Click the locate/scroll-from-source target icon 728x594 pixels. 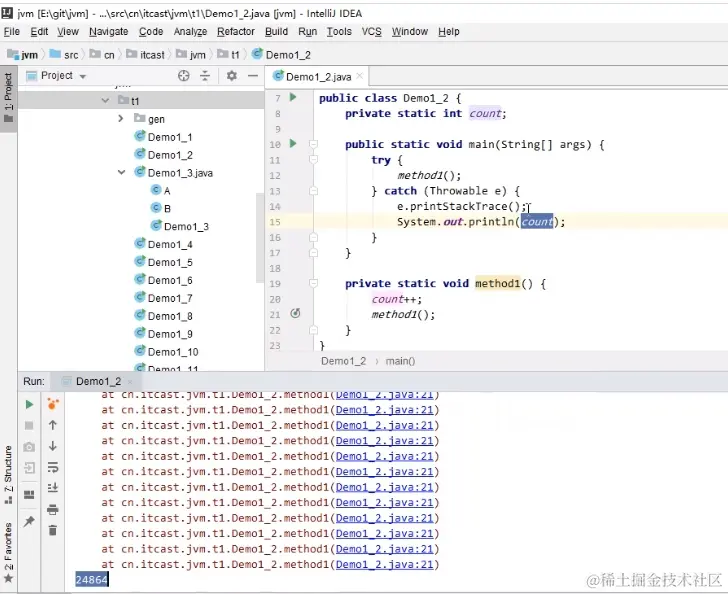183,76
